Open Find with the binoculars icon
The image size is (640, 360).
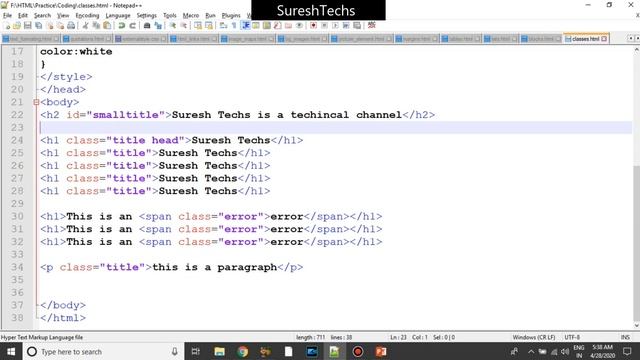pos(147,26)
